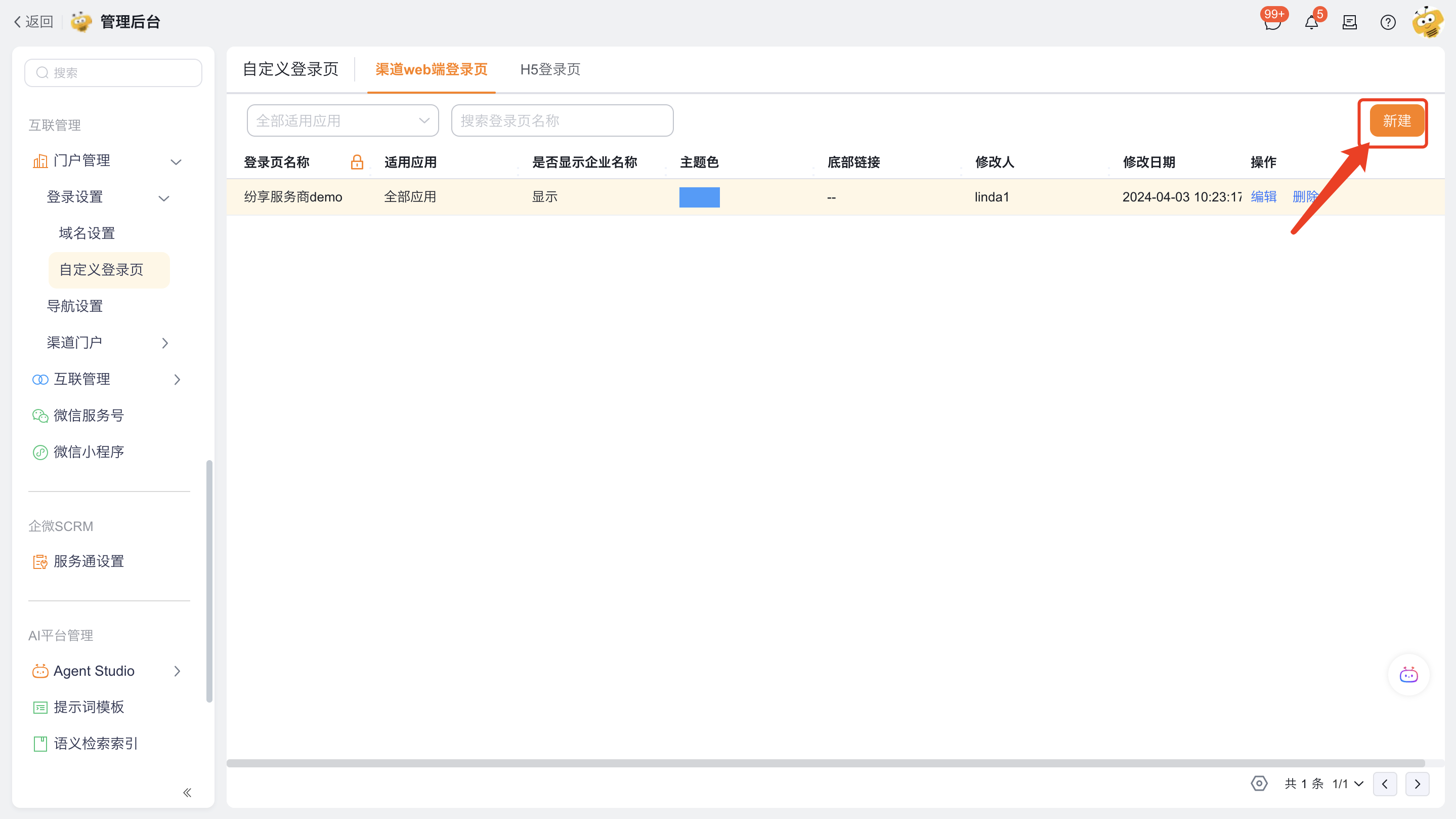Image resolution: width=1456 pixels, height=819 pixels.
Task: Collapse the 门户管理 section
Action: pos(176,162)
